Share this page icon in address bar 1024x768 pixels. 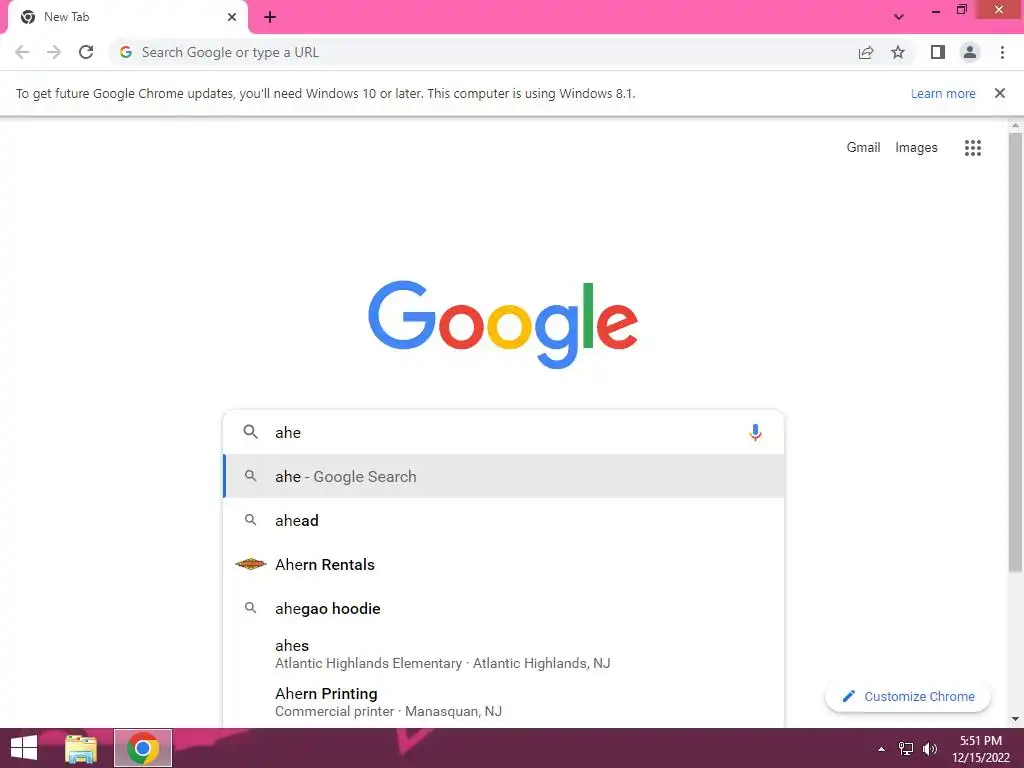866,52
